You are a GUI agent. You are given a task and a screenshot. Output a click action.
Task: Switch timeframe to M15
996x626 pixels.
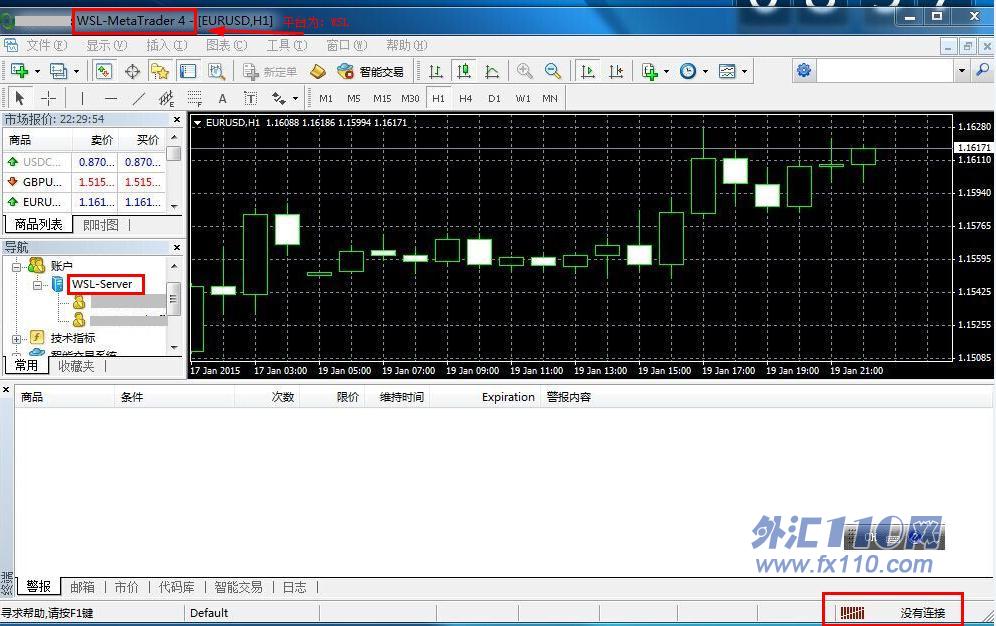(x=382, y=98)
